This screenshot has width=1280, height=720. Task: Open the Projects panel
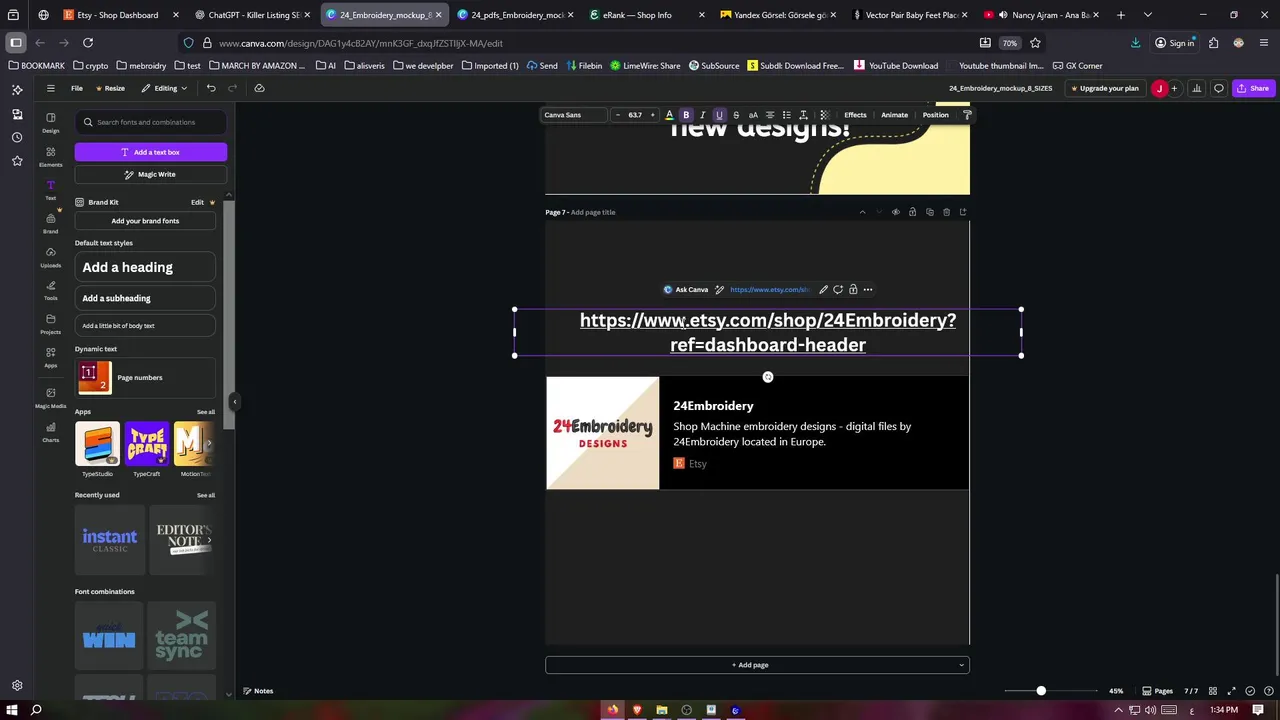pyautogui.click(x=50, y=324)
